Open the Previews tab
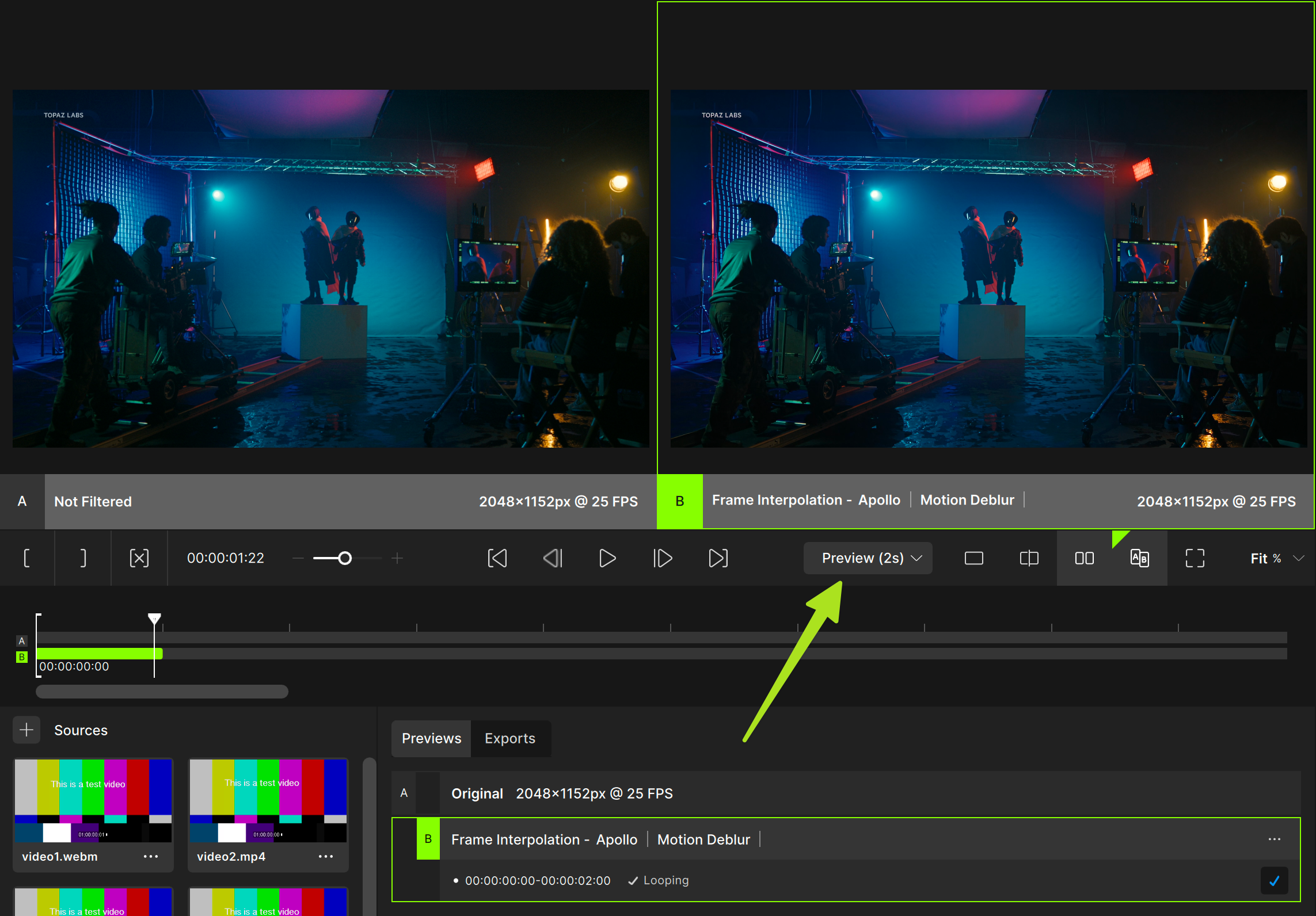 coord(432,738)
